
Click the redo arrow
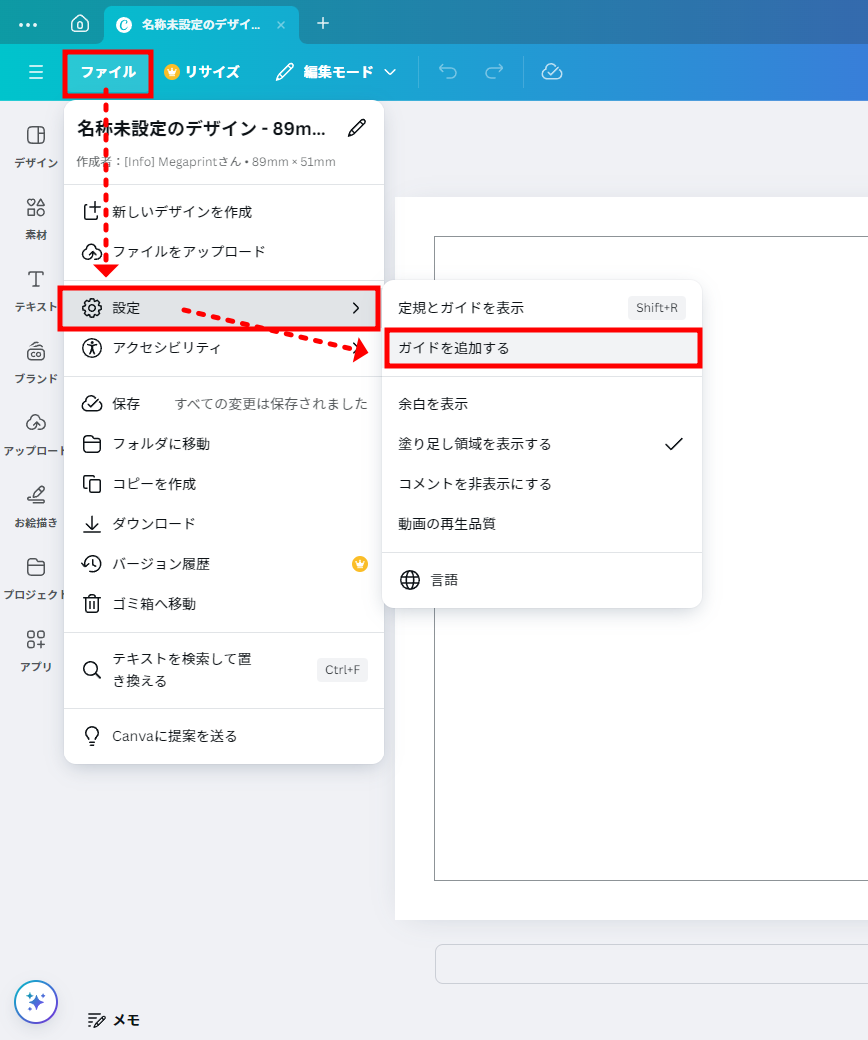(x=494, y=72)
